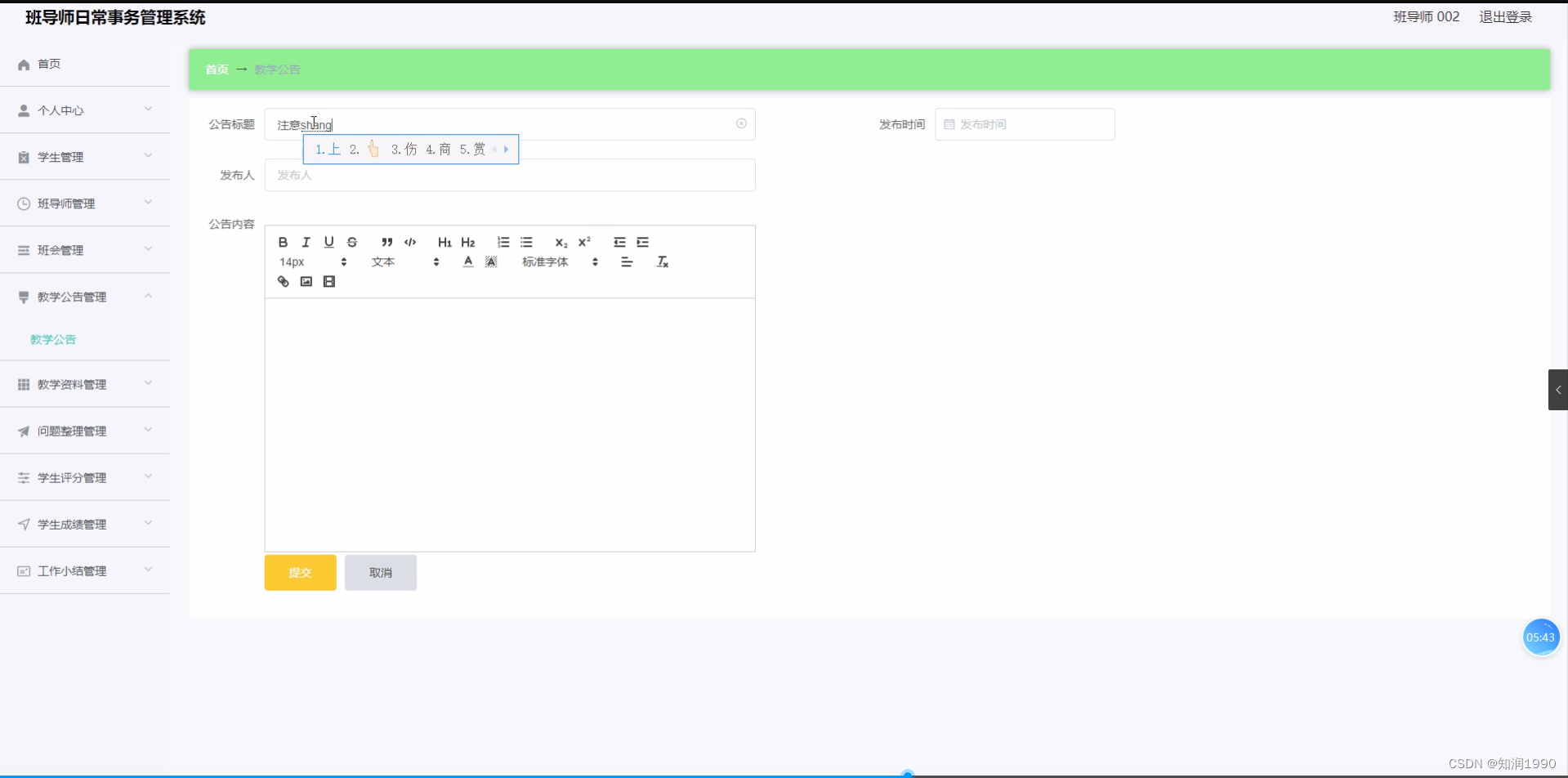Insert a hyperlink with the link icon

(284, 281)
